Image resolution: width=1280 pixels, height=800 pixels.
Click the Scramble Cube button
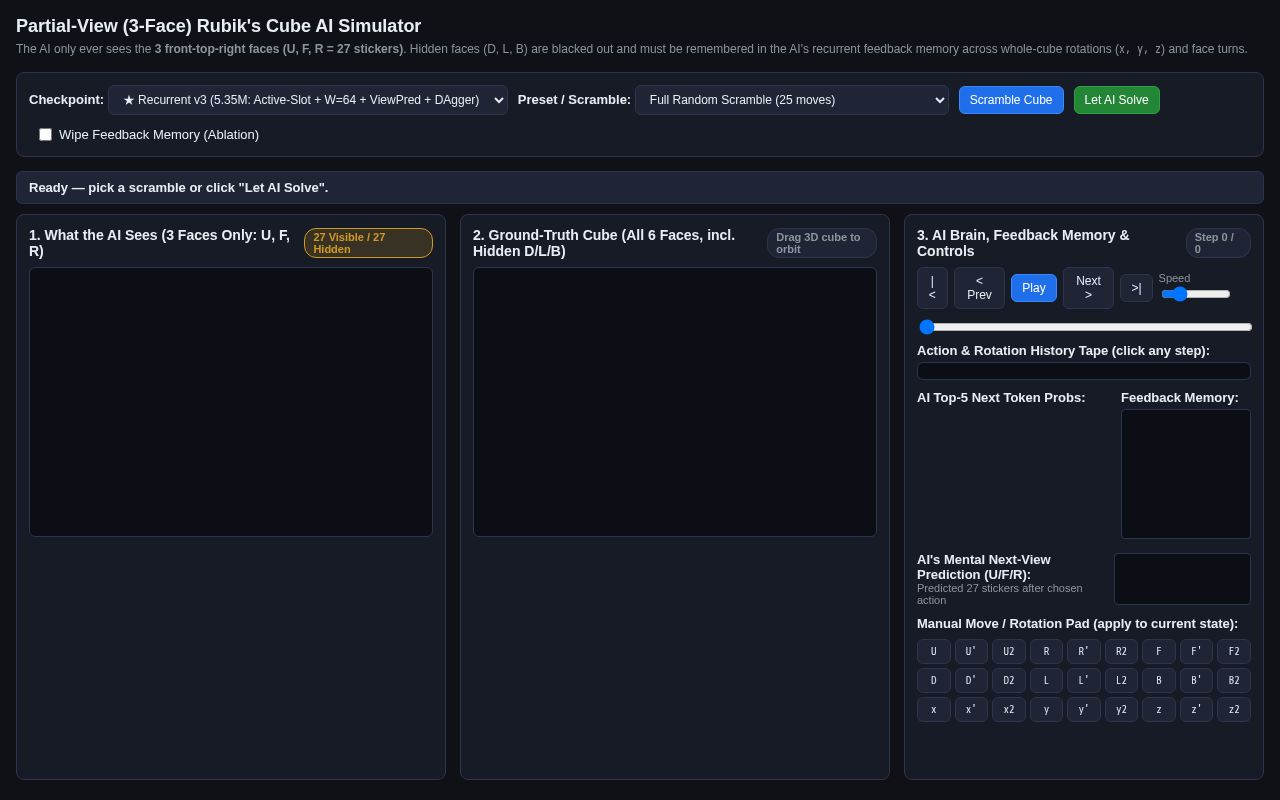pos(1011,100)
